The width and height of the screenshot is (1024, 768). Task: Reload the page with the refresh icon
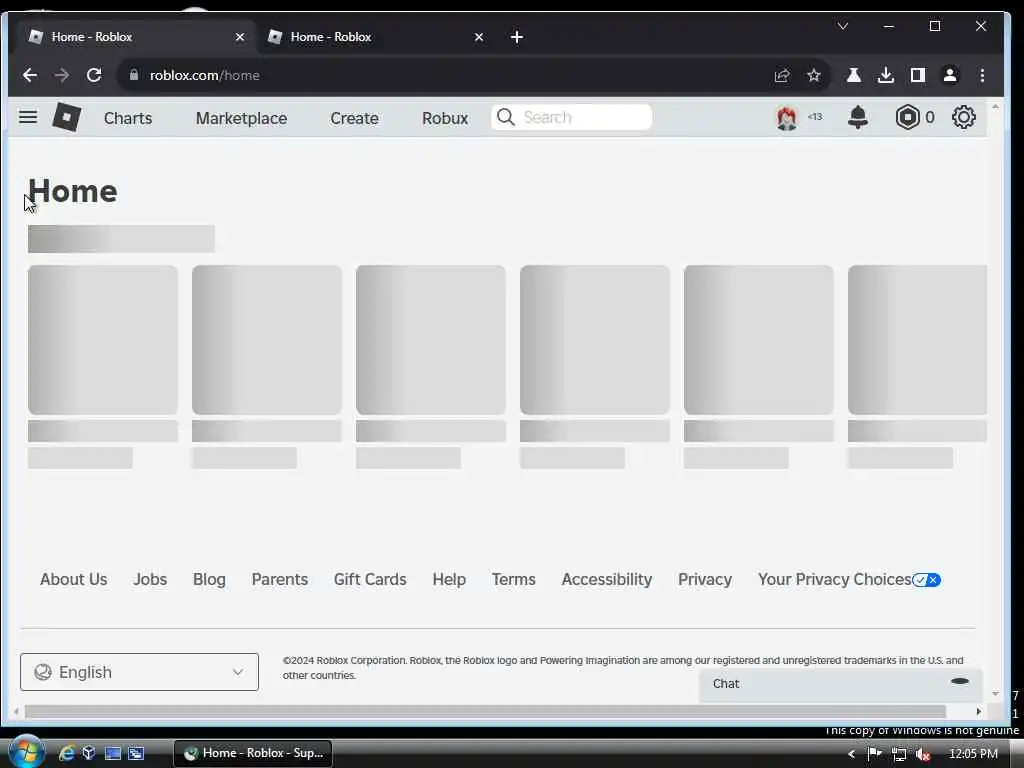(94, 75)
